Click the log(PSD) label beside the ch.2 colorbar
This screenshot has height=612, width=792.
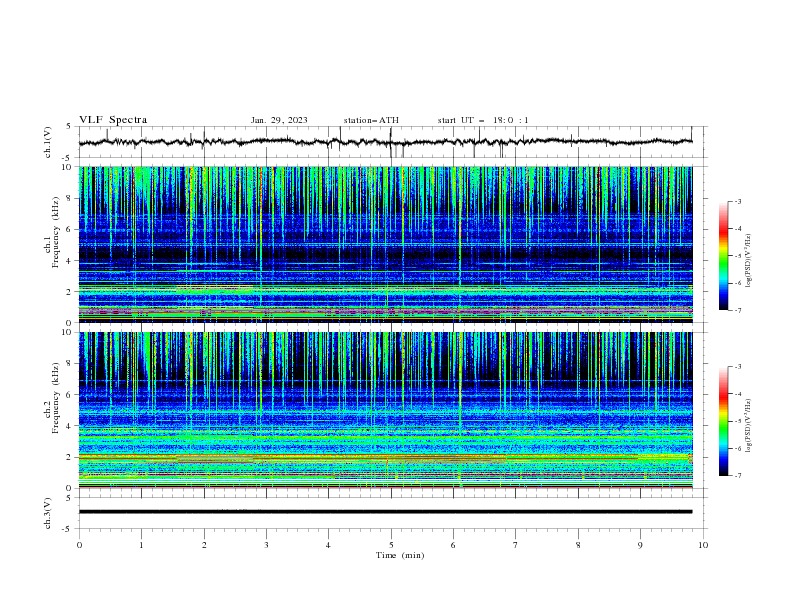pyautogui.click(x=748, y=425)
